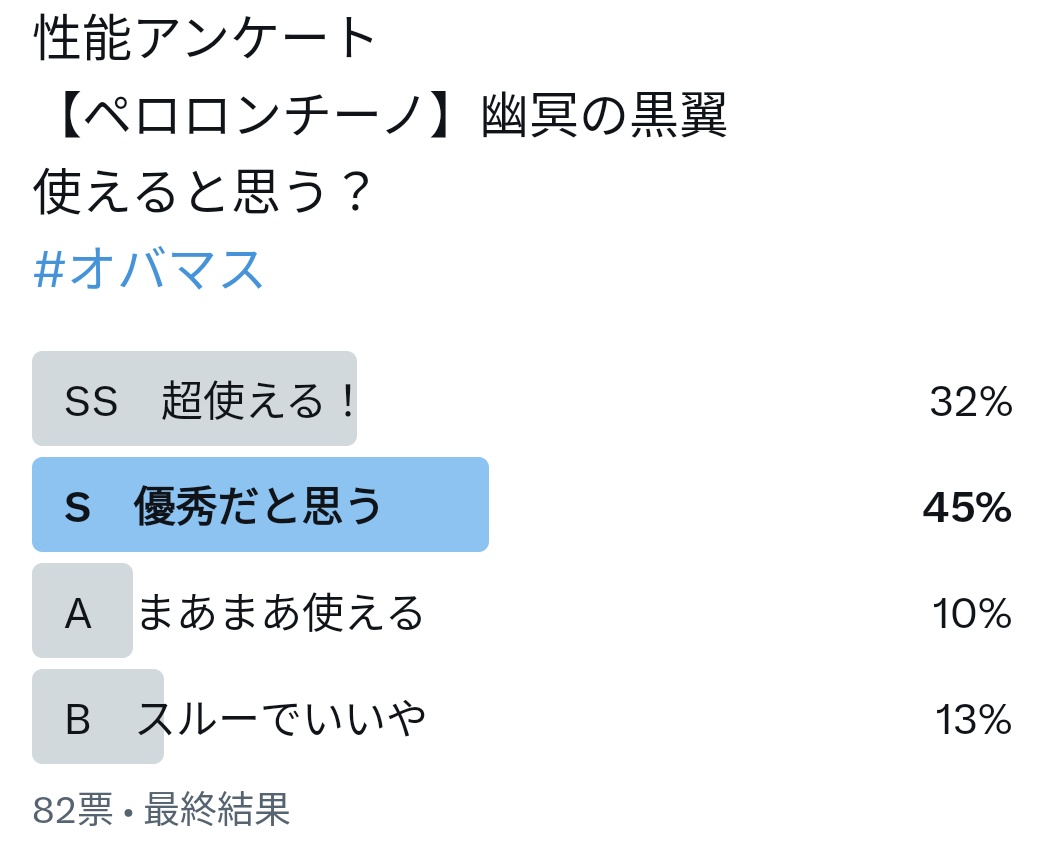Click the gray bar behind B option
This screenshot has height=864, width=1046.
pyautogui.click(x=97, y=717)
